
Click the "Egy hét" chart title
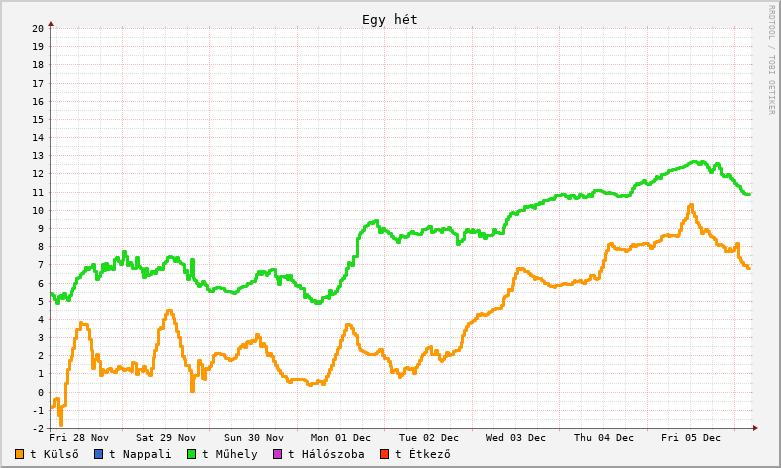(x=390, y=20)
